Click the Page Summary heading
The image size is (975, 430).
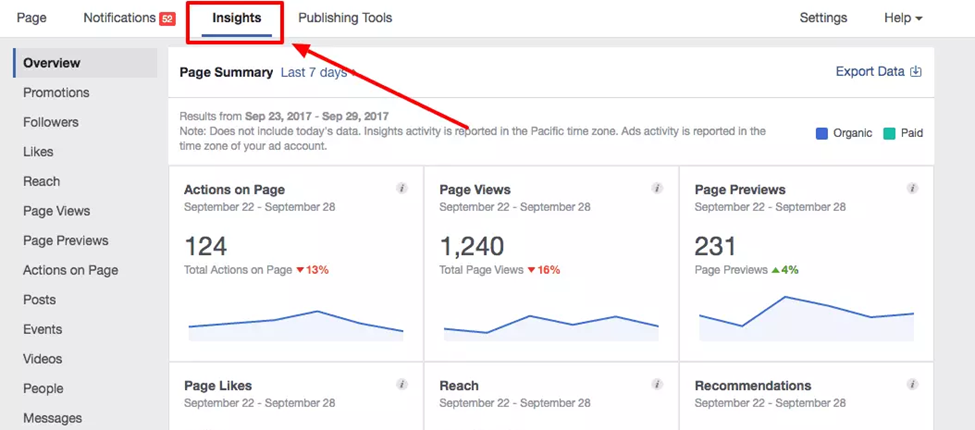coord(226,73)
